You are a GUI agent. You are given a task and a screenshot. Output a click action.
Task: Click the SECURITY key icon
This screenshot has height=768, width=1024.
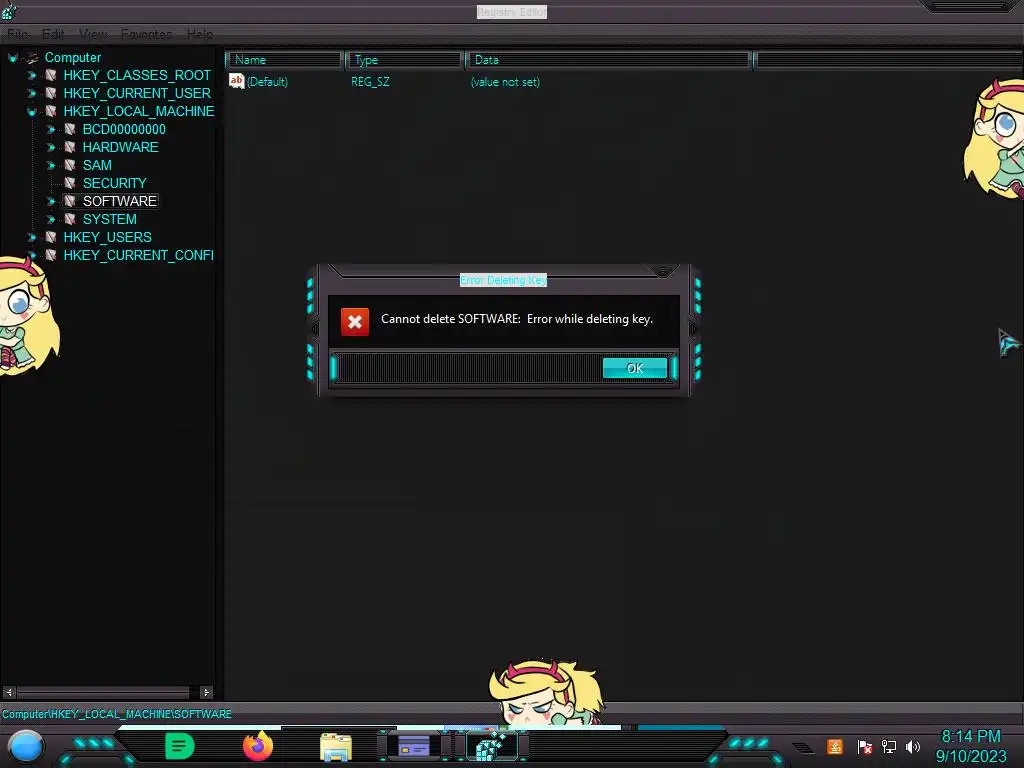click(x=70, y=183)
